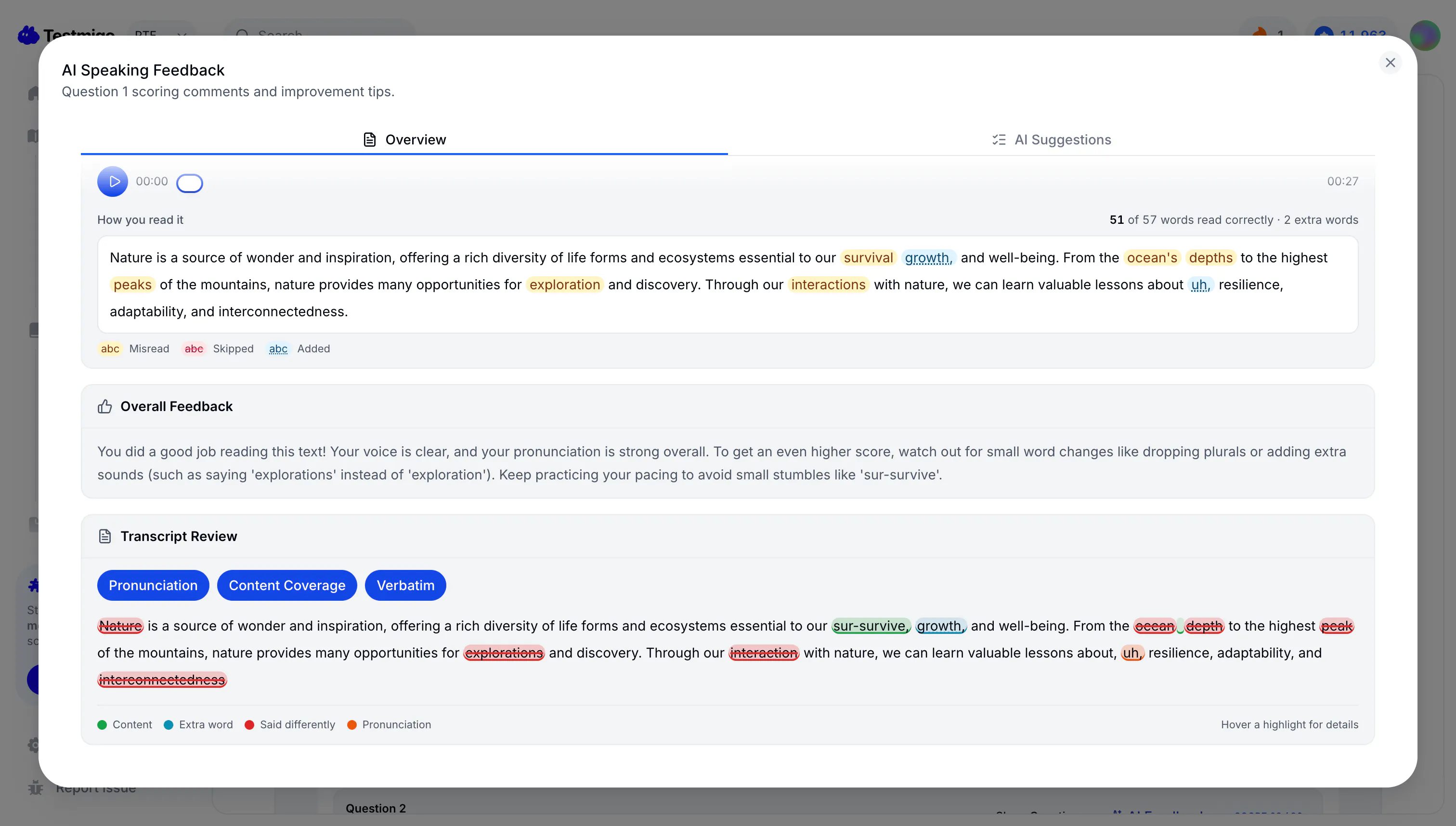Click the orange Pronunciation legend dot
The width and height of the screenshot is (1456, 826).
click(352, 725)
